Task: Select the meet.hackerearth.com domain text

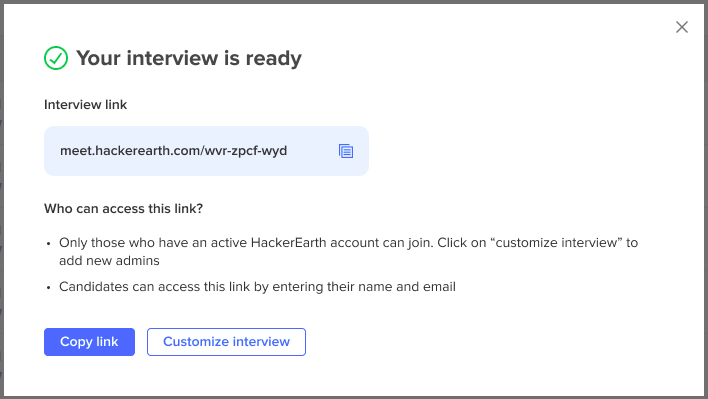Action: (130, 150)
